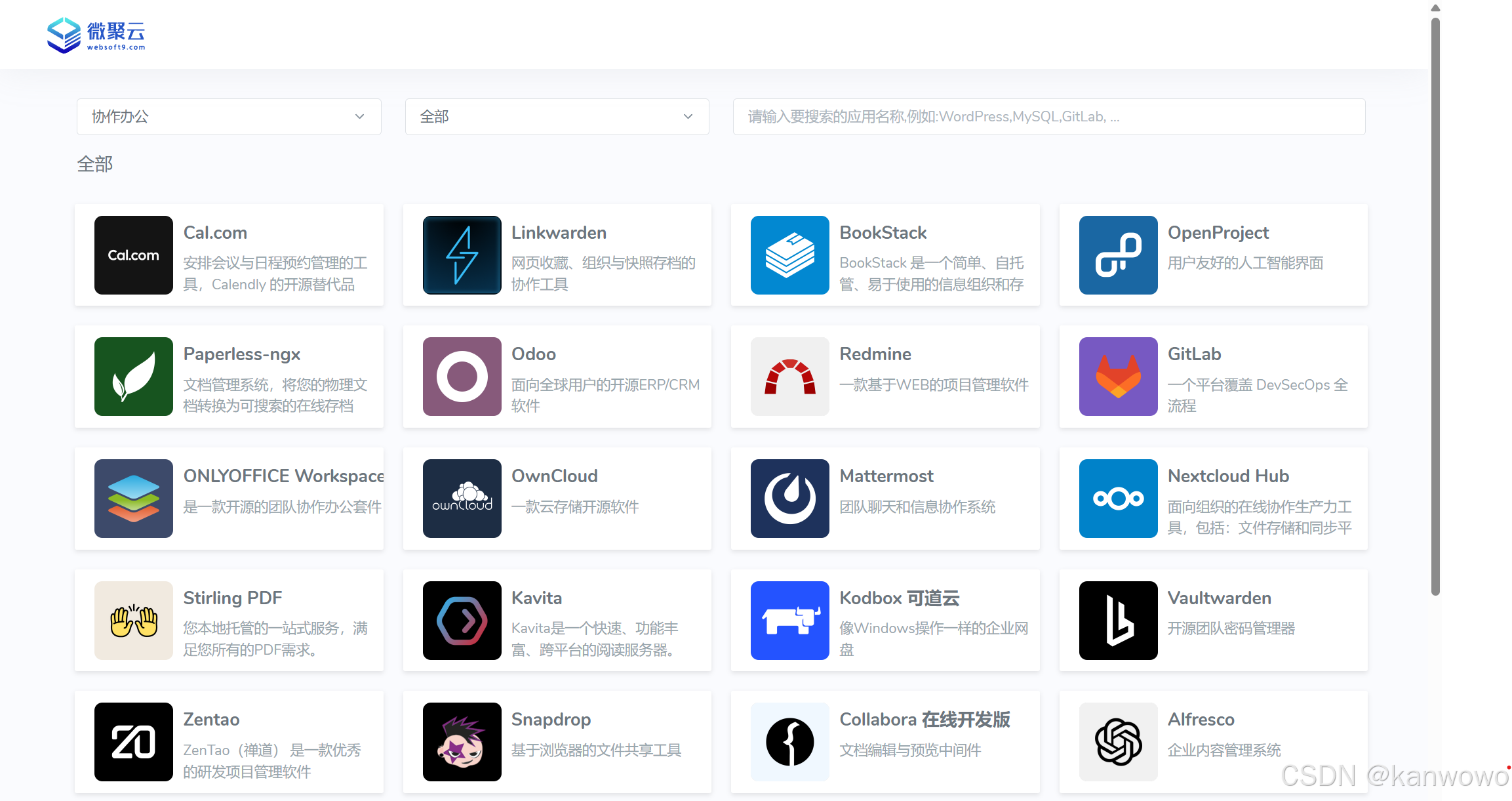Open the 全部 filter dropdown

tap(557, 117)
